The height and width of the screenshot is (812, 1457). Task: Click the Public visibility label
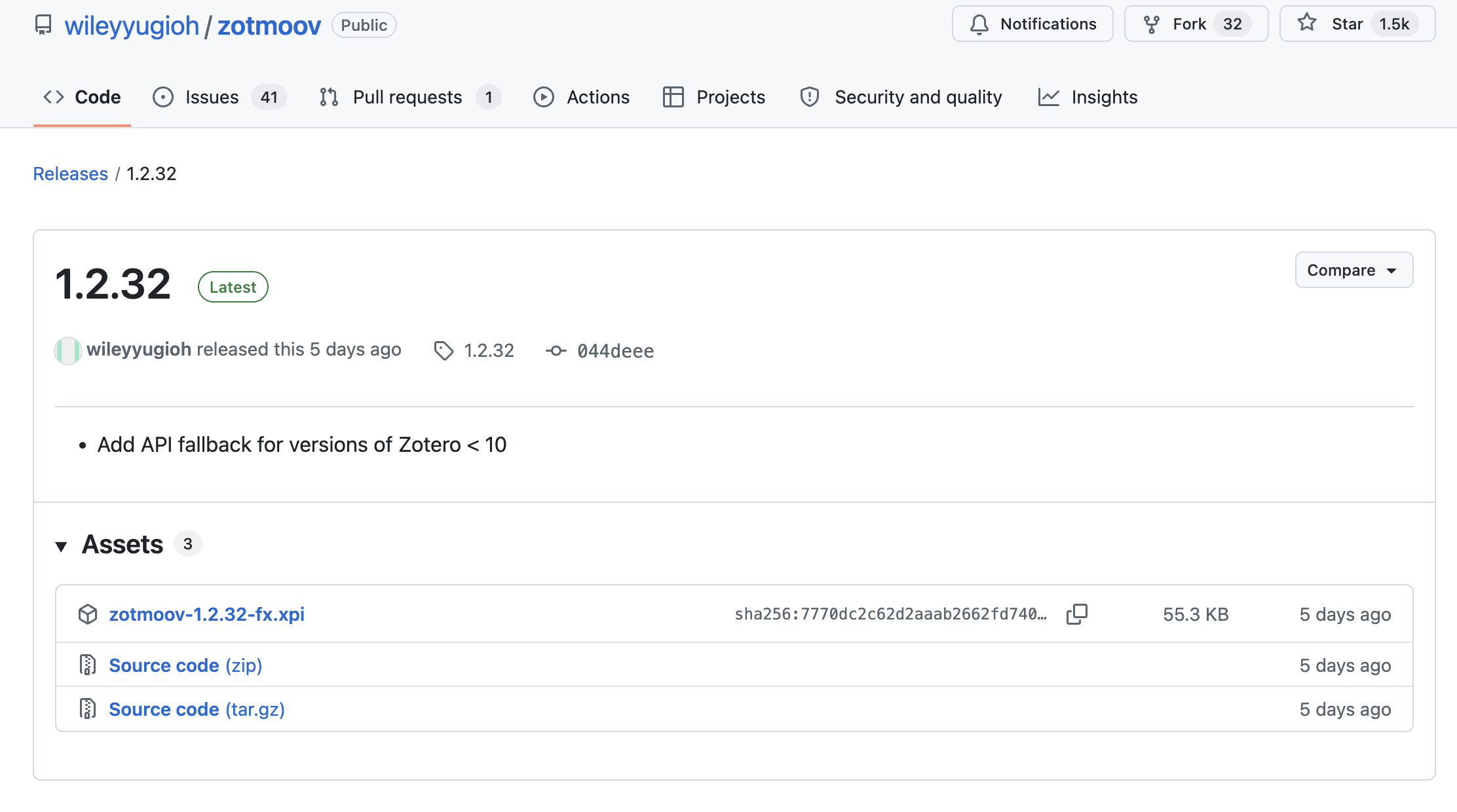[x=364, y=26]
